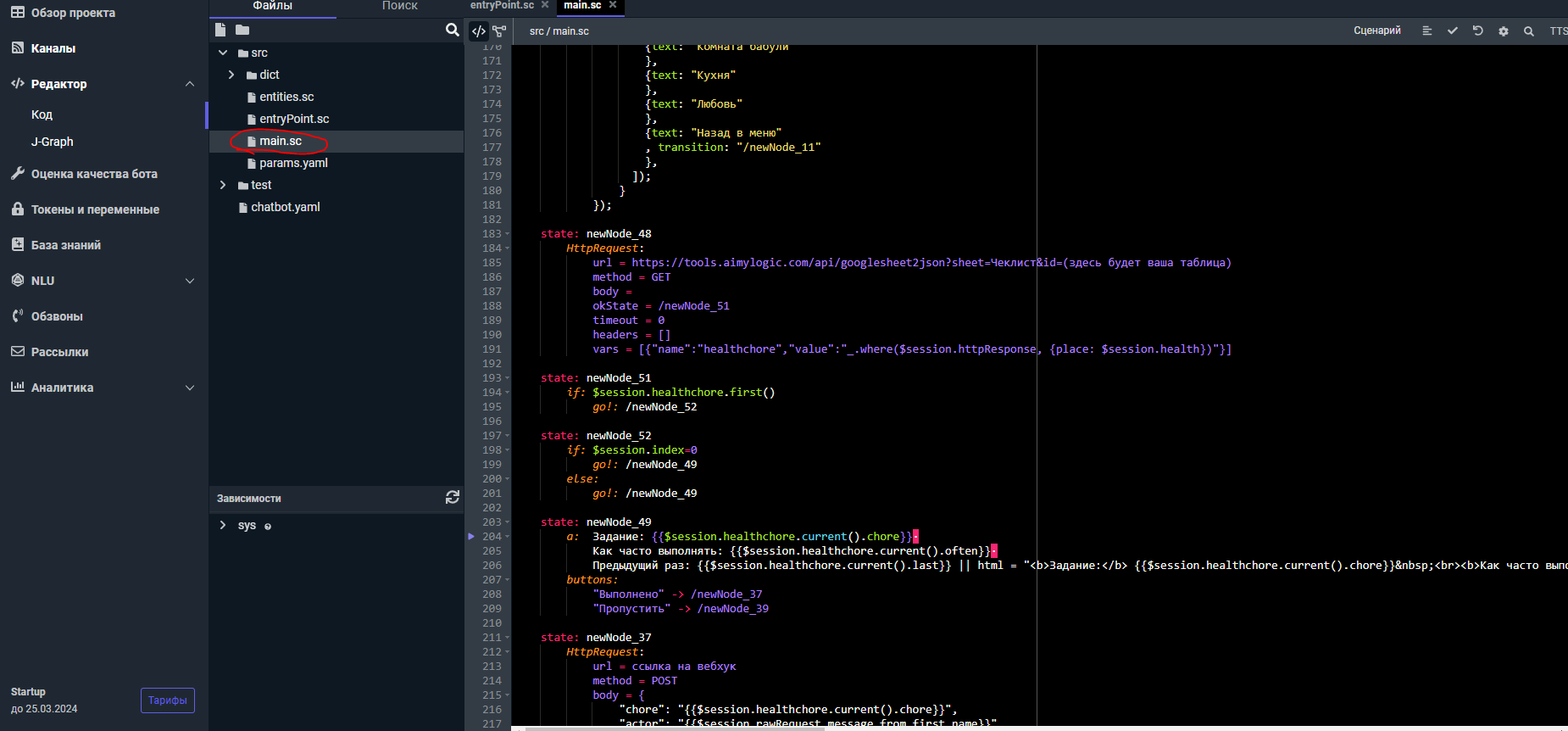Viewport: 1568px width, 731px height.
Task: Click the checkmark validate icon
Action: 1452,31
